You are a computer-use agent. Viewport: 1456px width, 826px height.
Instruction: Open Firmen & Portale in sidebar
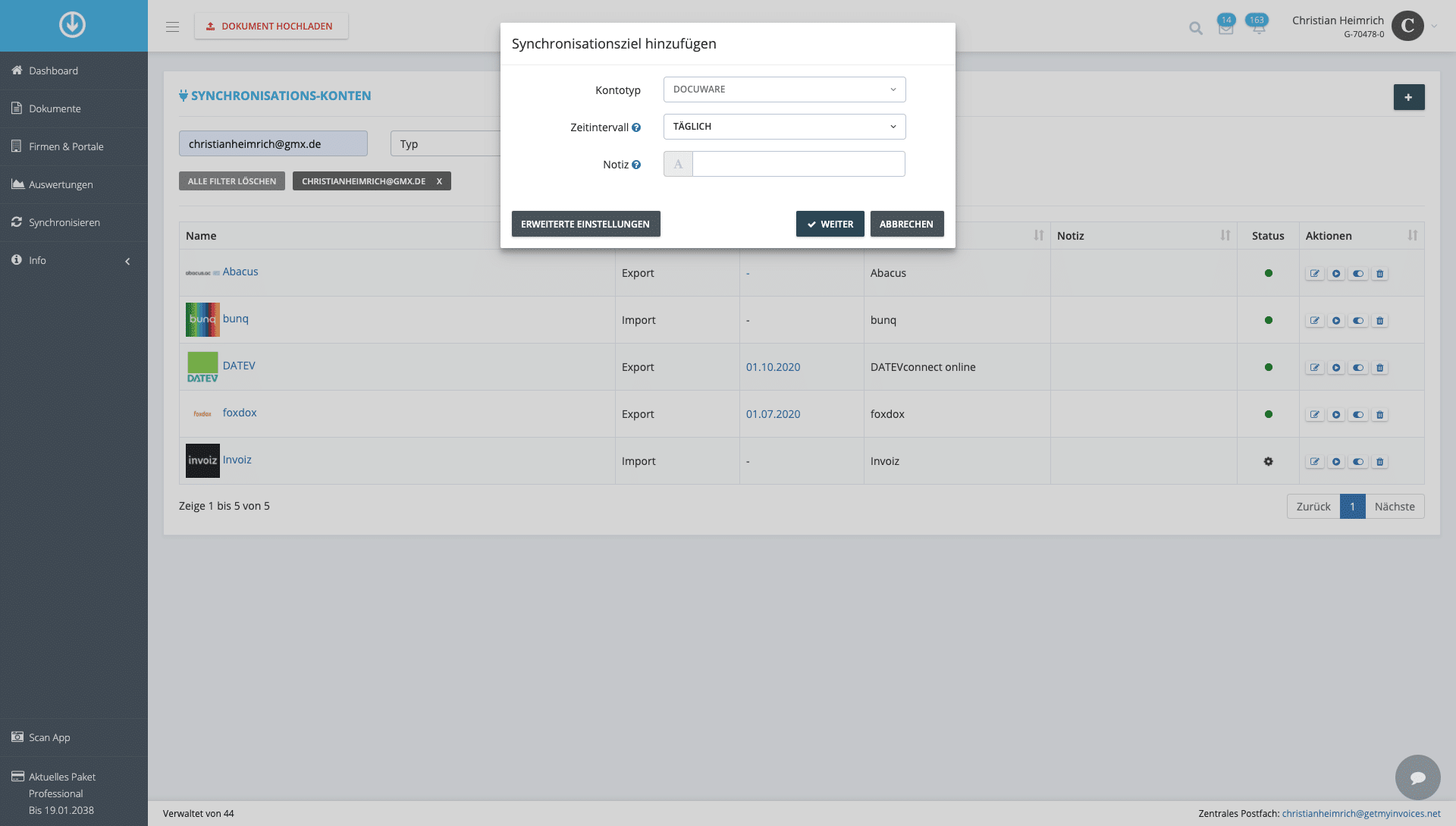(x=74, y=146)
